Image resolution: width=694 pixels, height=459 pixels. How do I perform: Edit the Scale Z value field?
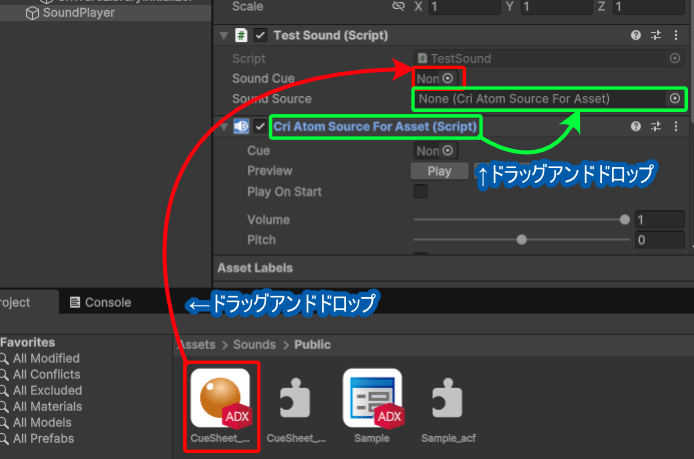648,7
